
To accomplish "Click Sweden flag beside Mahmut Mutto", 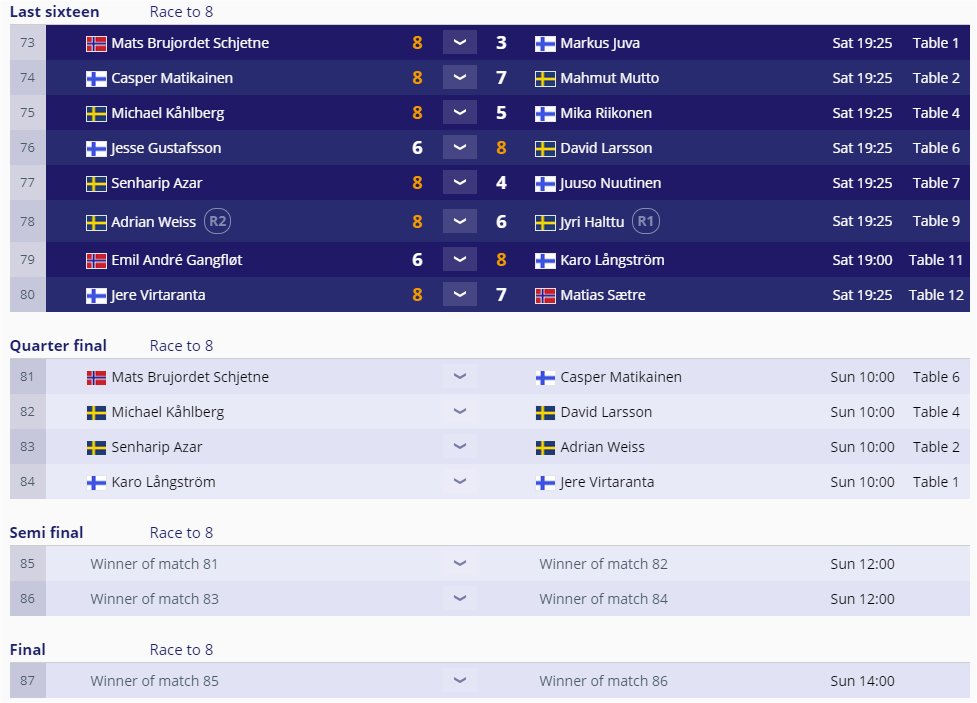I will pyautogui.click(x=545, y=78).
